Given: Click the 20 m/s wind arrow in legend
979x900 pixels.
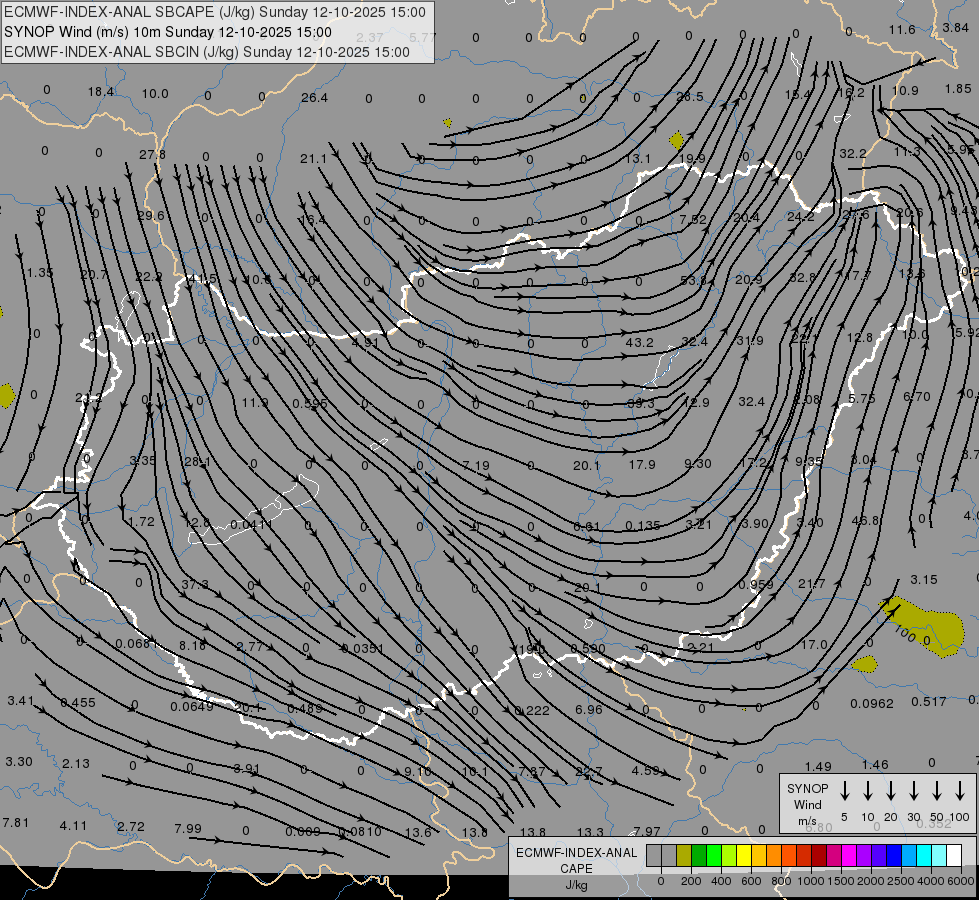Looking at the screenshot, I should point(890,791).
